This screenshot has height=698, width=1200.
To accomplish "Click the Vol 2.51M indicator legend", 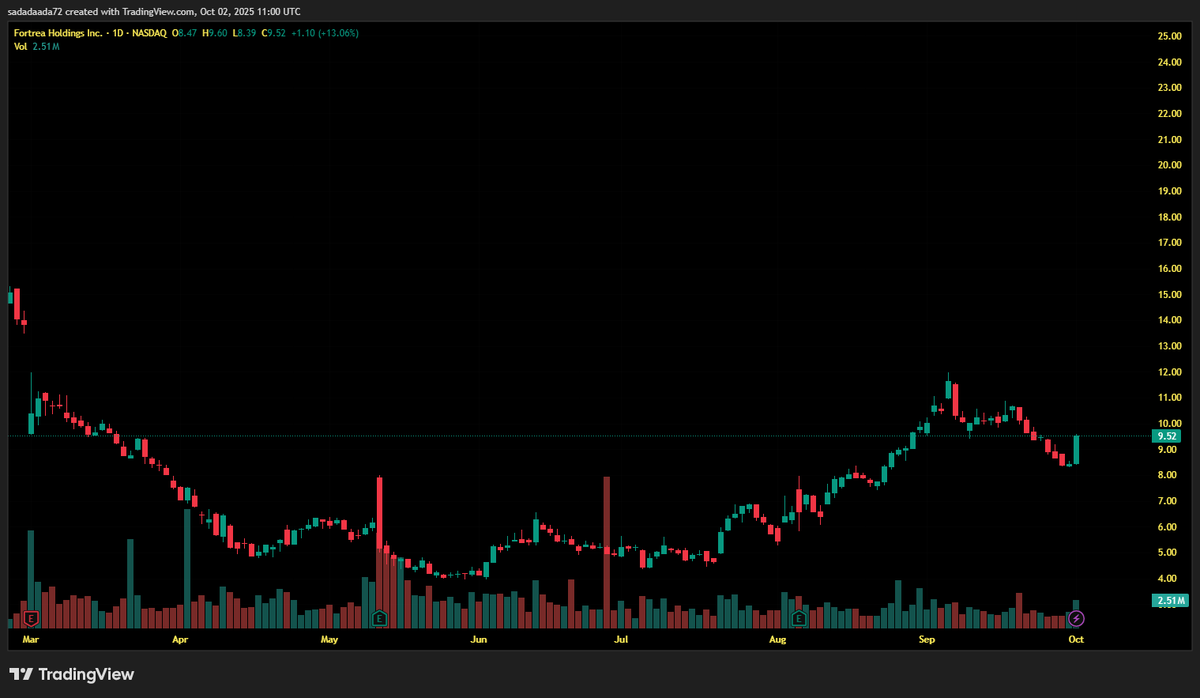I will [x=37, y=46].
